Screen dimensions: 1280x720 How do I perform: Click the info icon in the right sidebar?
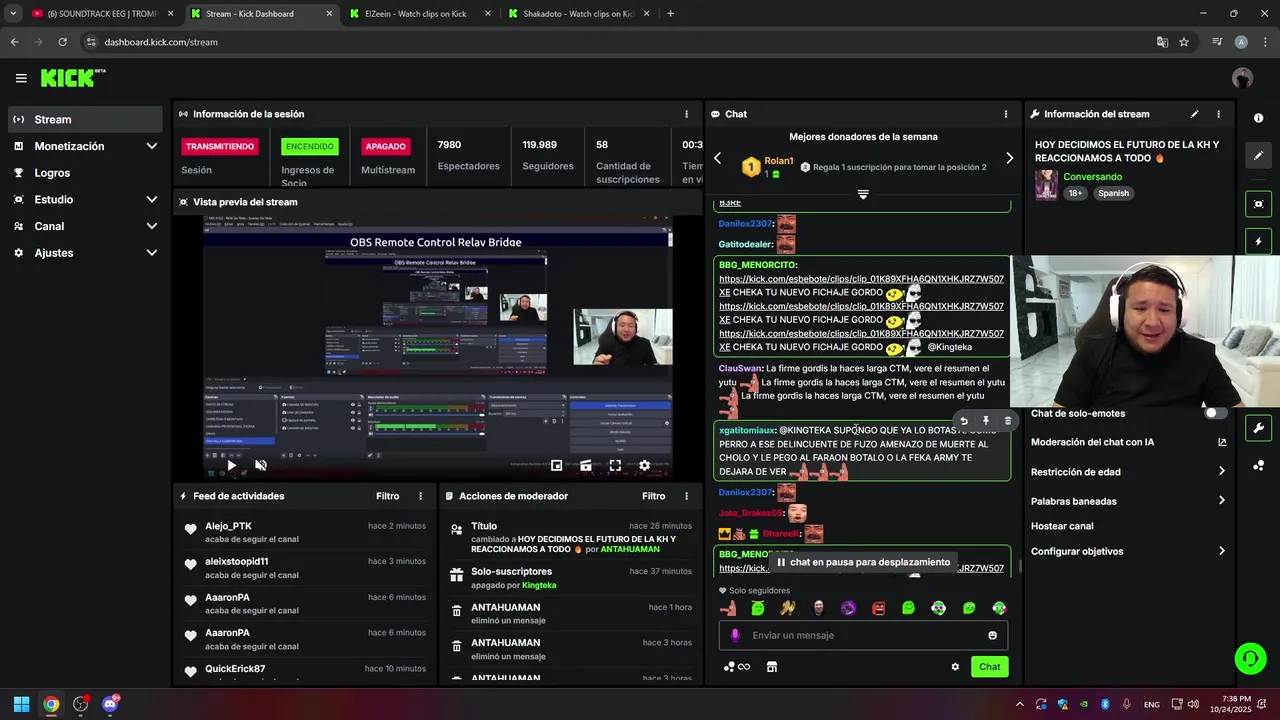coord(1258,118)
